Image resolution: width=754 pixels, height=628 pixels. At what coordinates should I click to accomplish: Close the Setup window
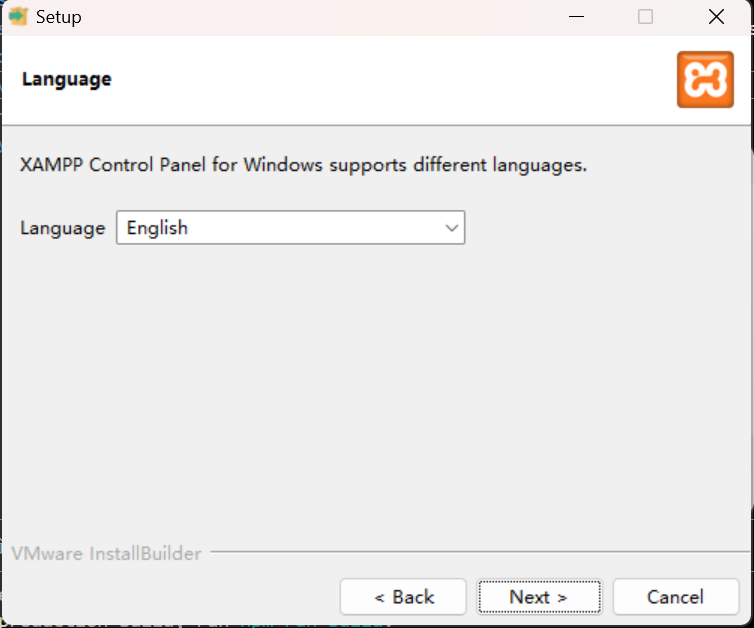pyautogui.click(x=716, y=17)
